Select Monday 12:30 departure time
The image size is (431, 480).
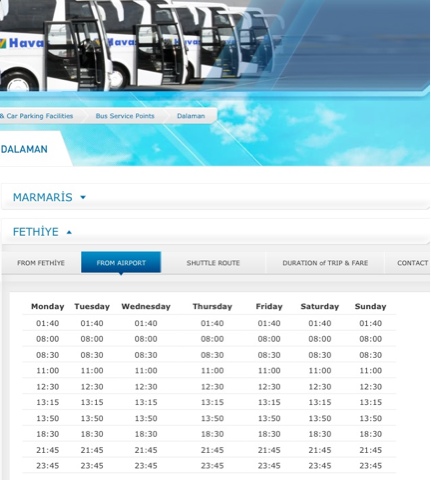point(48,387)
